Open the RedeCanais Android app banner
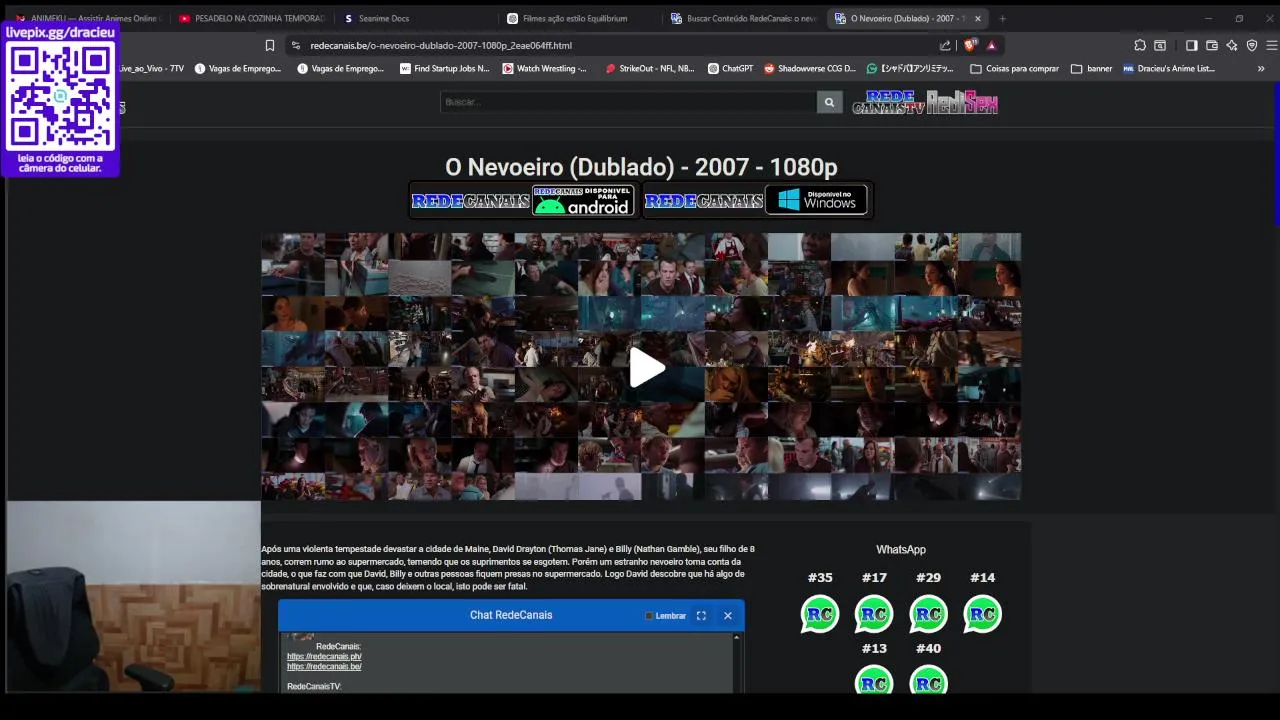This screenshot has width=1280, height=720. coord(522,200)
